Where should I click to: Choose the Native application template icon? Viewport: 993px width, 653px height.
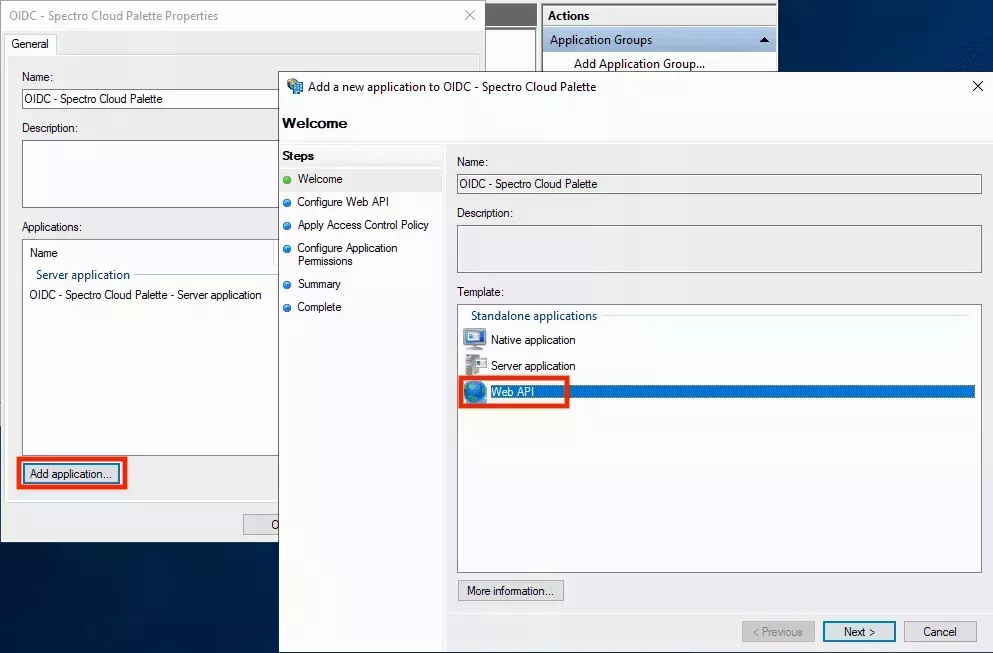(472, 340)
